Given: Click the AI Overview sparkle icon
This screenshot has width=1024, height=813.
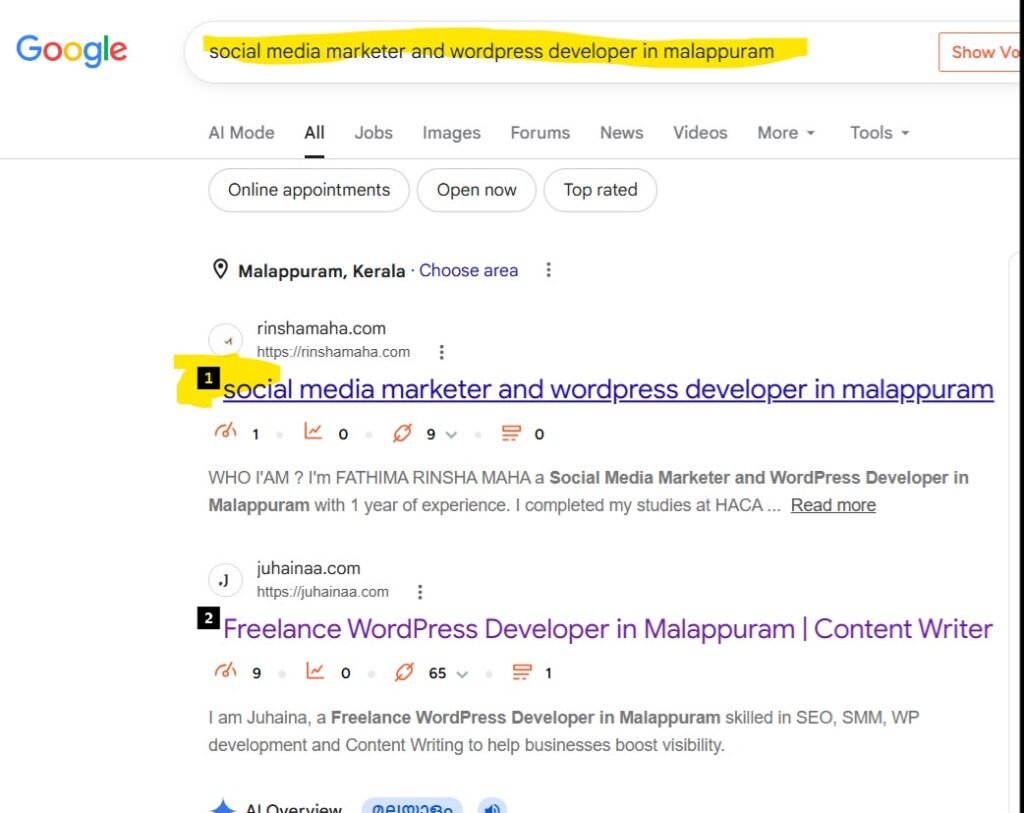Looking at the screenshot, I should coord(223,806).
